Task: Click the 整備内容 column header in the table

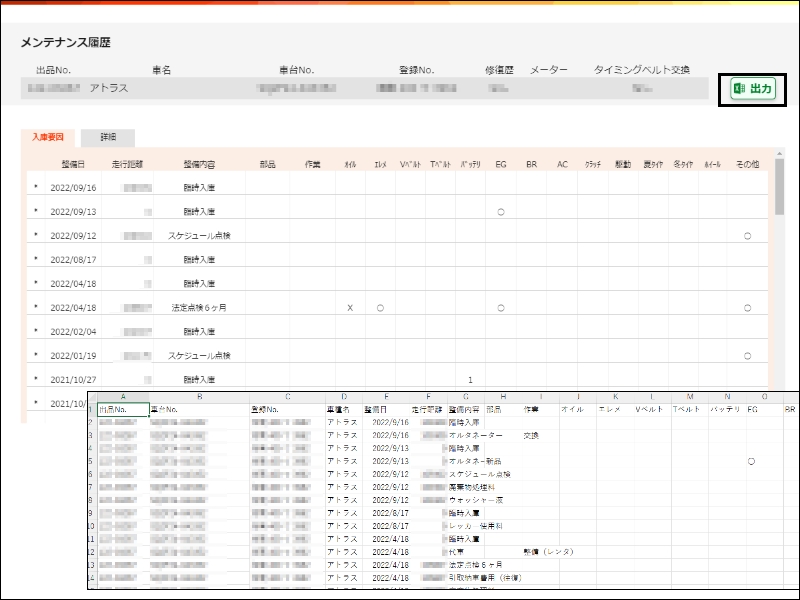Action: 199,163
